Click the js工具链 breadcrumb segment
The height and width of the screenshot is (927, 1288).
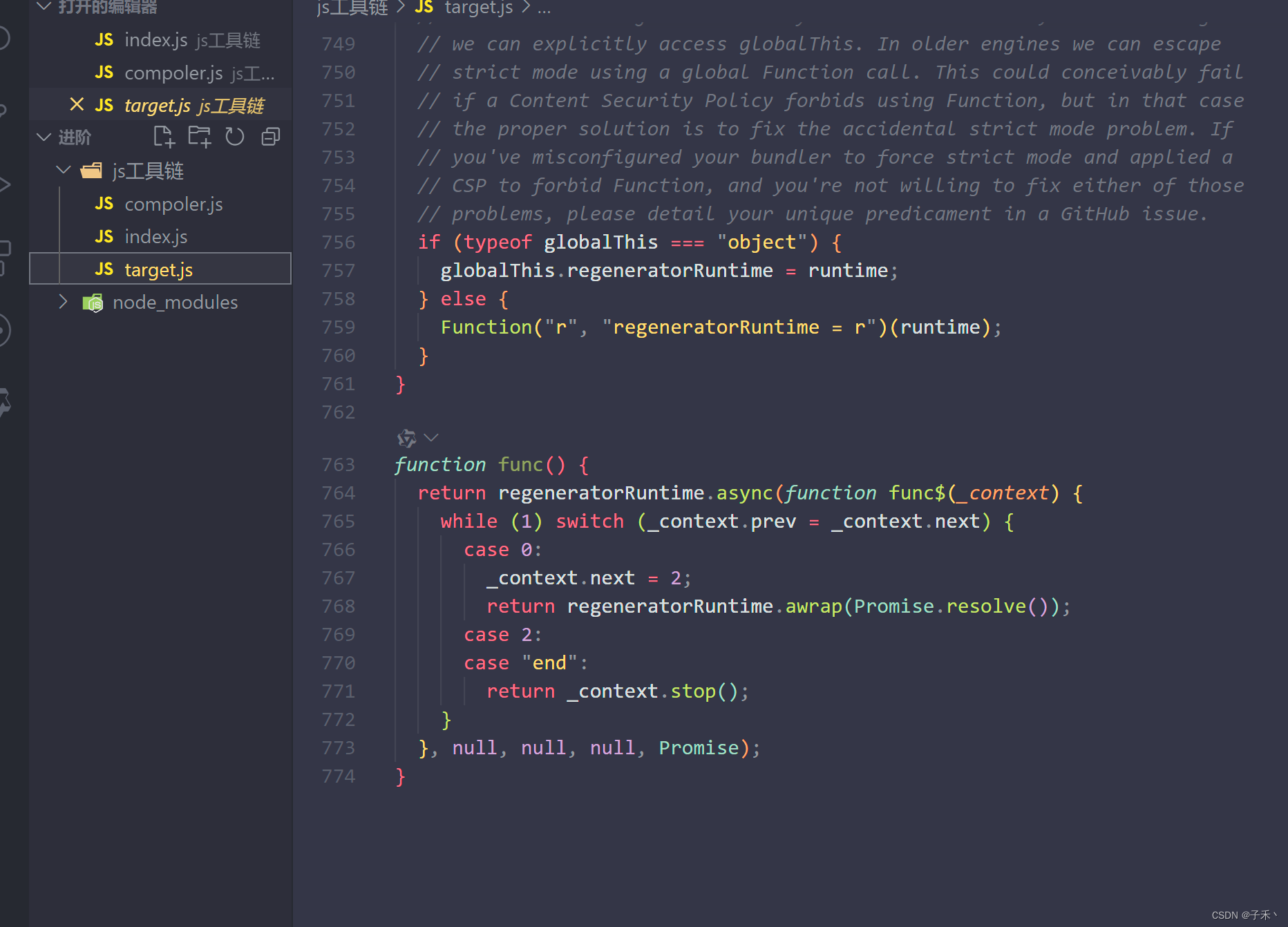tap(352, 8)
